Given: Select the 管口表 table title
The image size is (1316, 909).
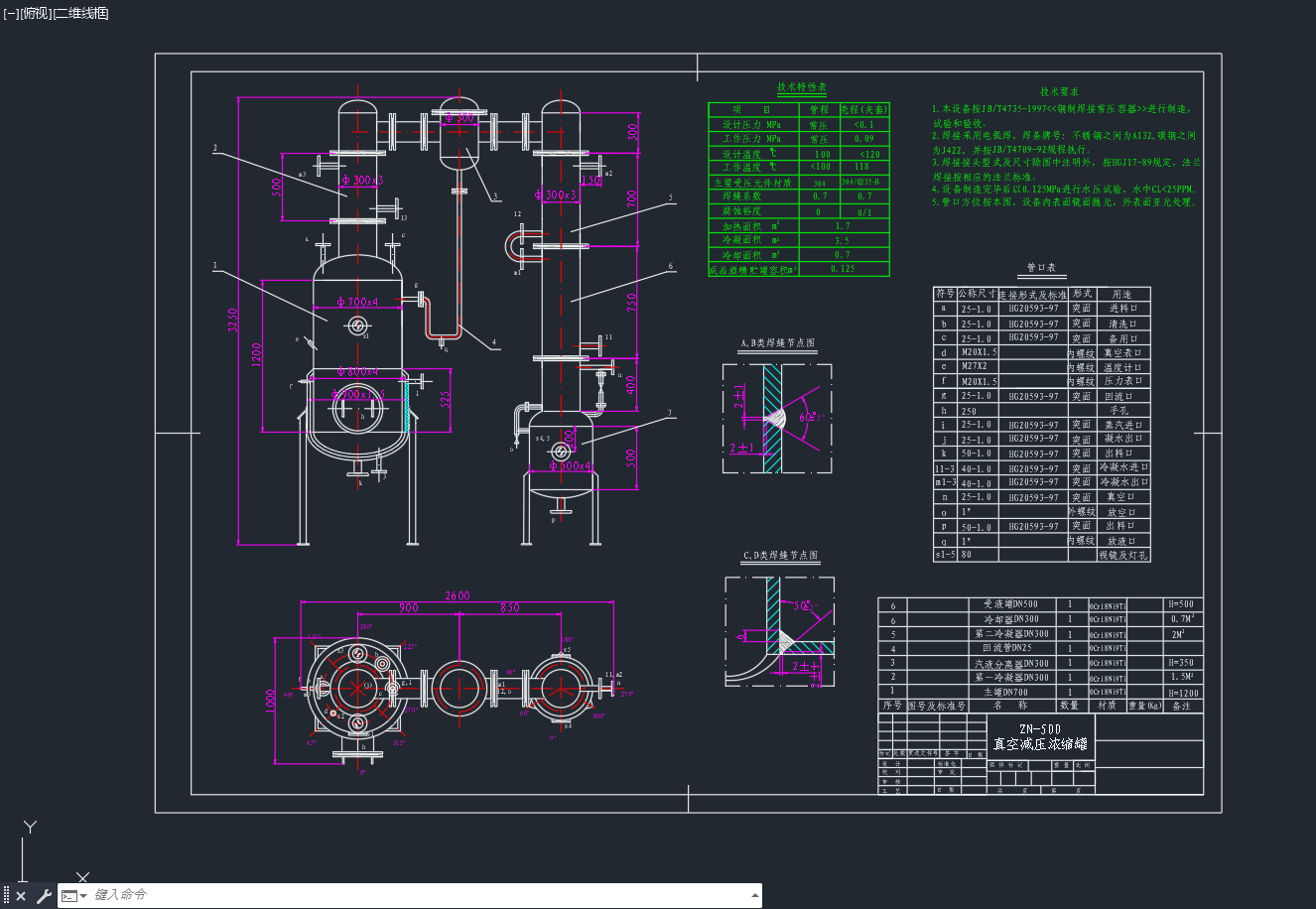Looking at the screenshot, I should click(1041, 268).
